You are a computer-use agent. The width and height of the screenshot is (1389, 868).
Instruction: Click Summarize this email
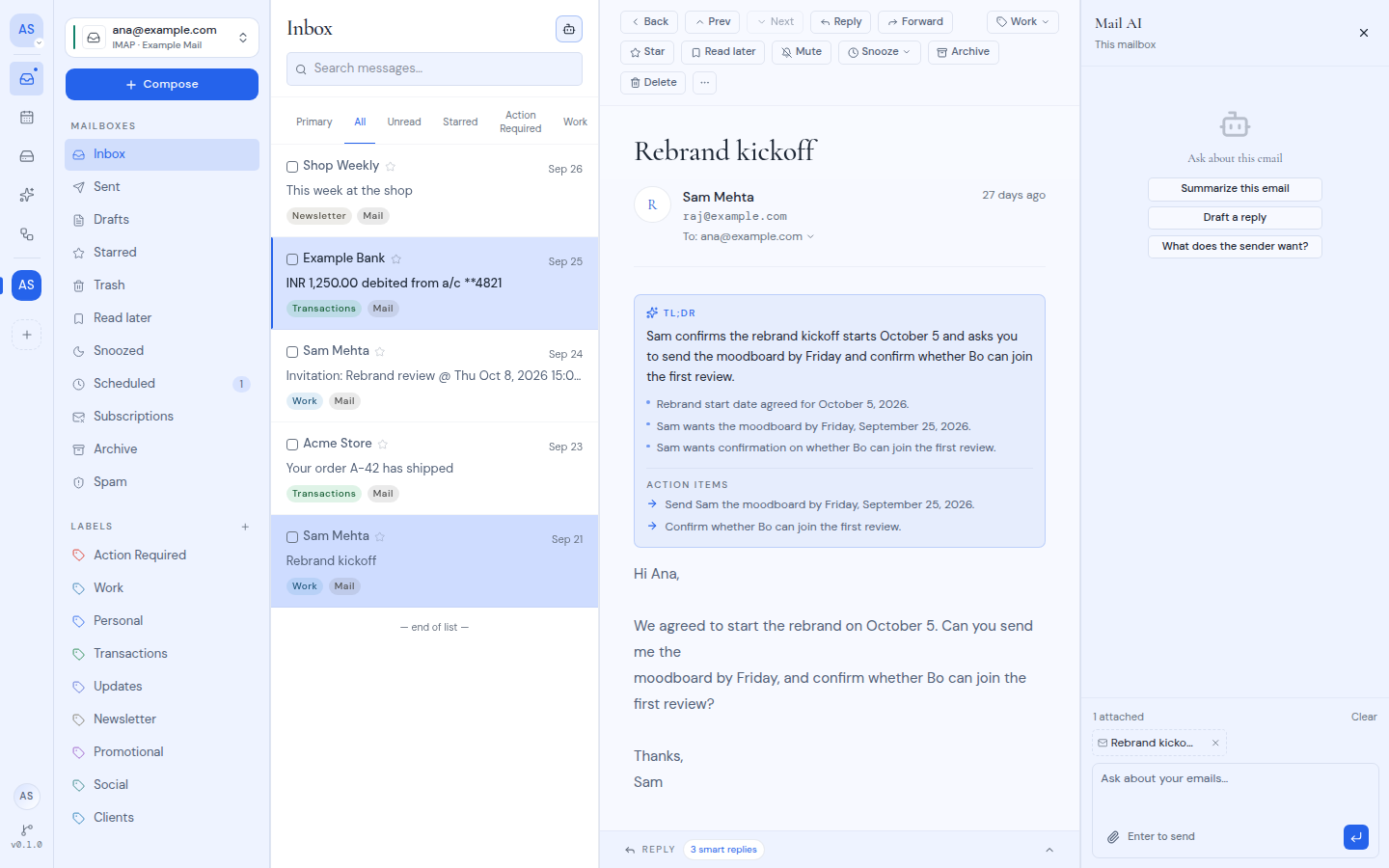coord(1235,189)
